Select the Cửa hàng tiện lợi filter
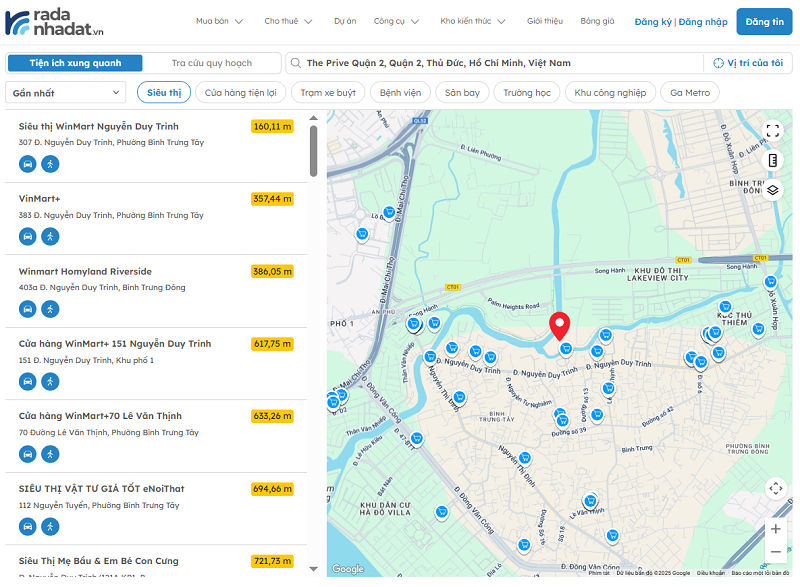The width and height of the screenshot is (800, 587). pyautogui.click(x=240, y=93)
